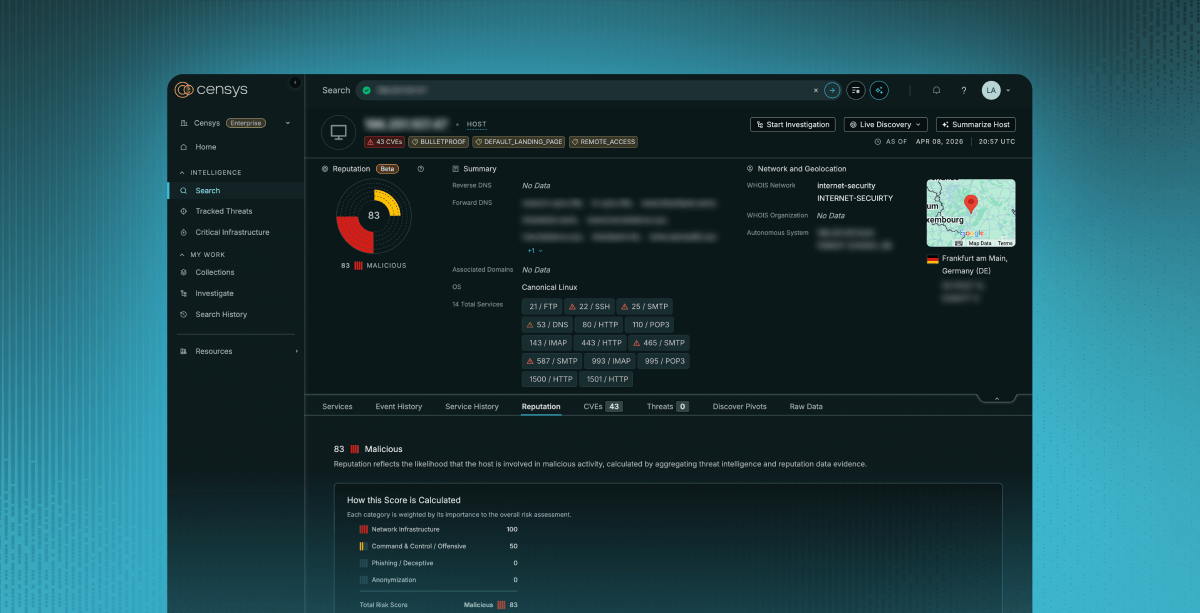
Task: Collapse the sidebar with the arrow icon
Action: (x=295, y=82)
